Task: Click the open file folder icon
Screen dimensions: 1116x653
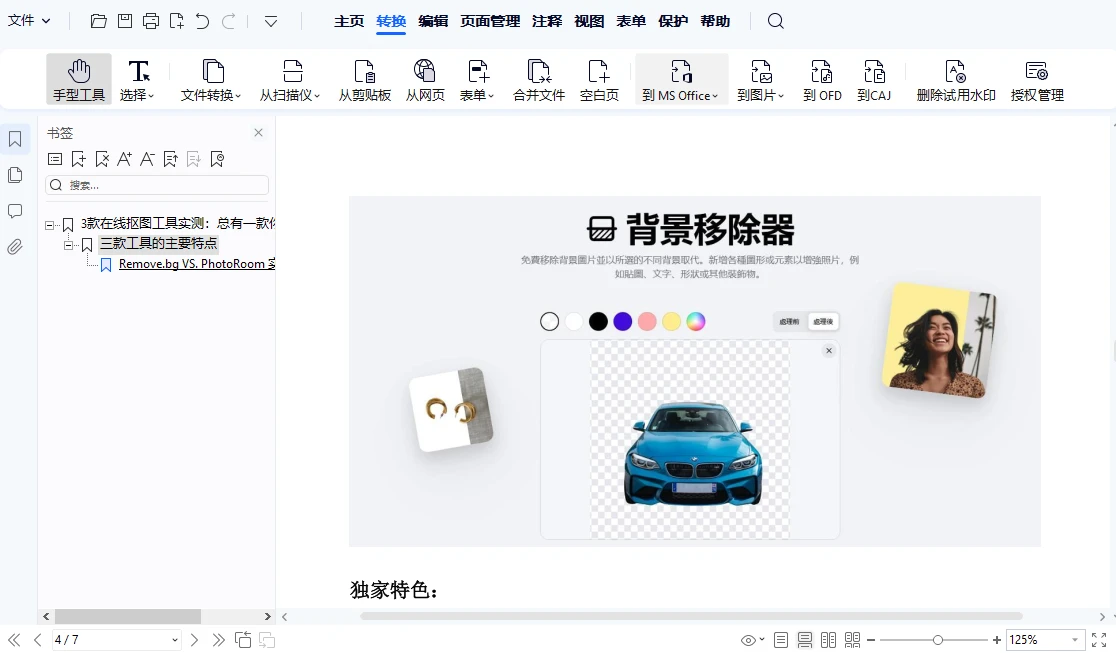Action: pos(99,21)
